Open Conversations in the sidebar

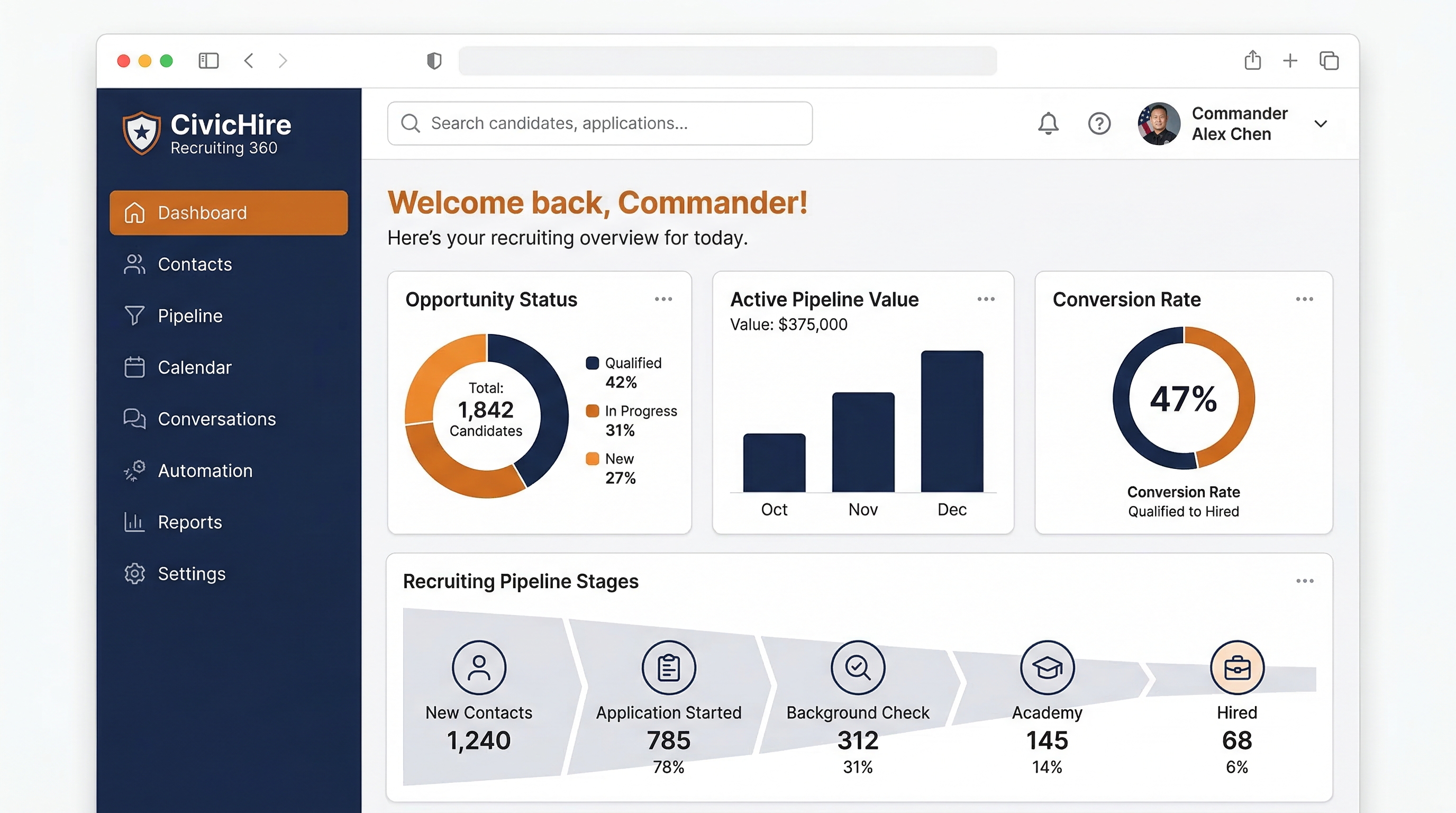tap(216, 418)
